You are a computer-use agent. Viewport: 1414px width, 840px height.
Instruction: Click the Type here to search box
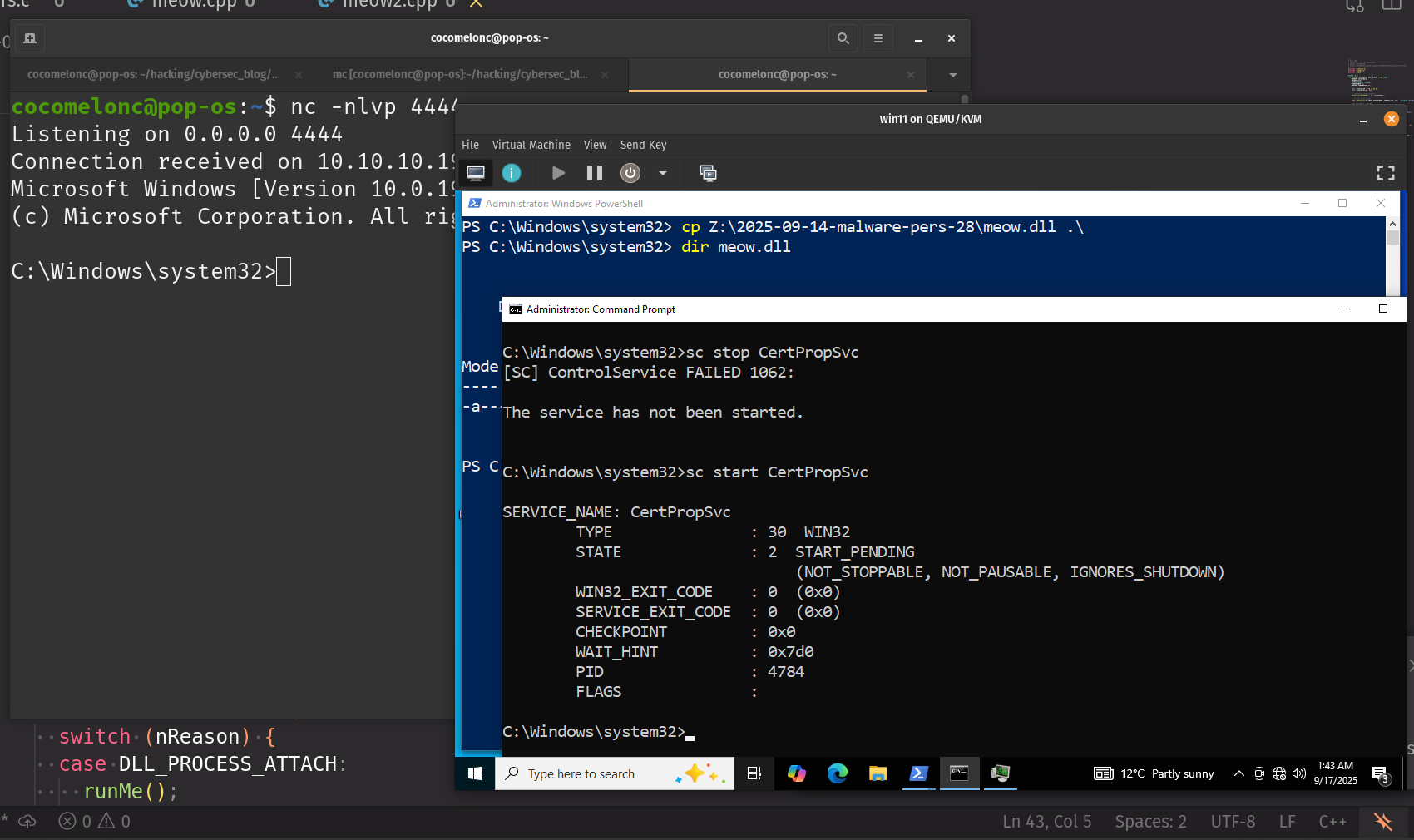point(616,773)
